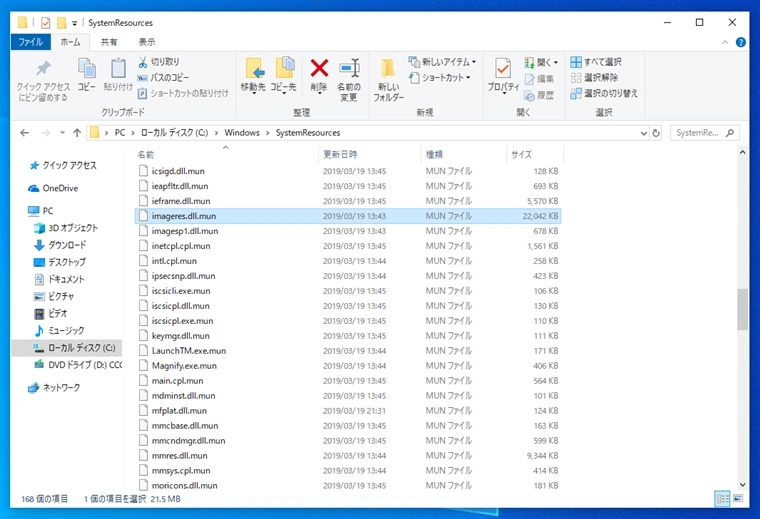
Task: Click the Copy (コピー) ribbon icon
Action: [x=87, y=75]
